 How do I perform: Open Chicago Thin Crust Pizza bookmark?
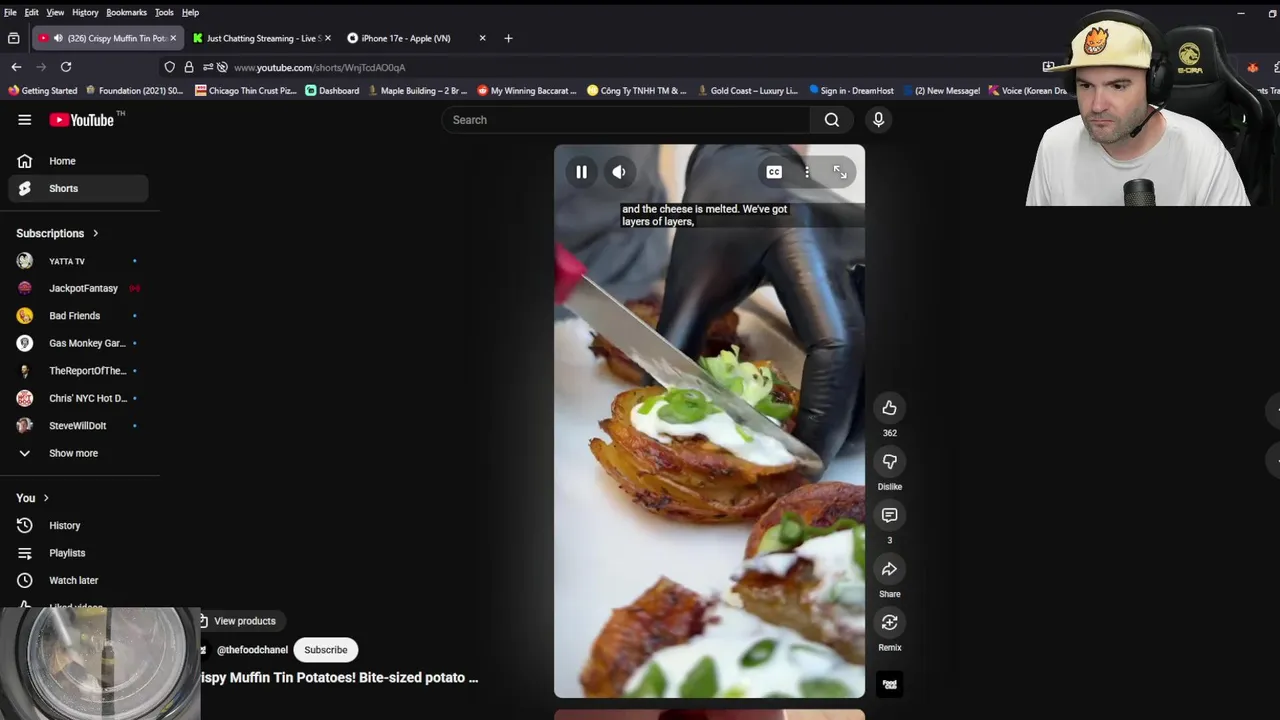[x=246, y=91]
